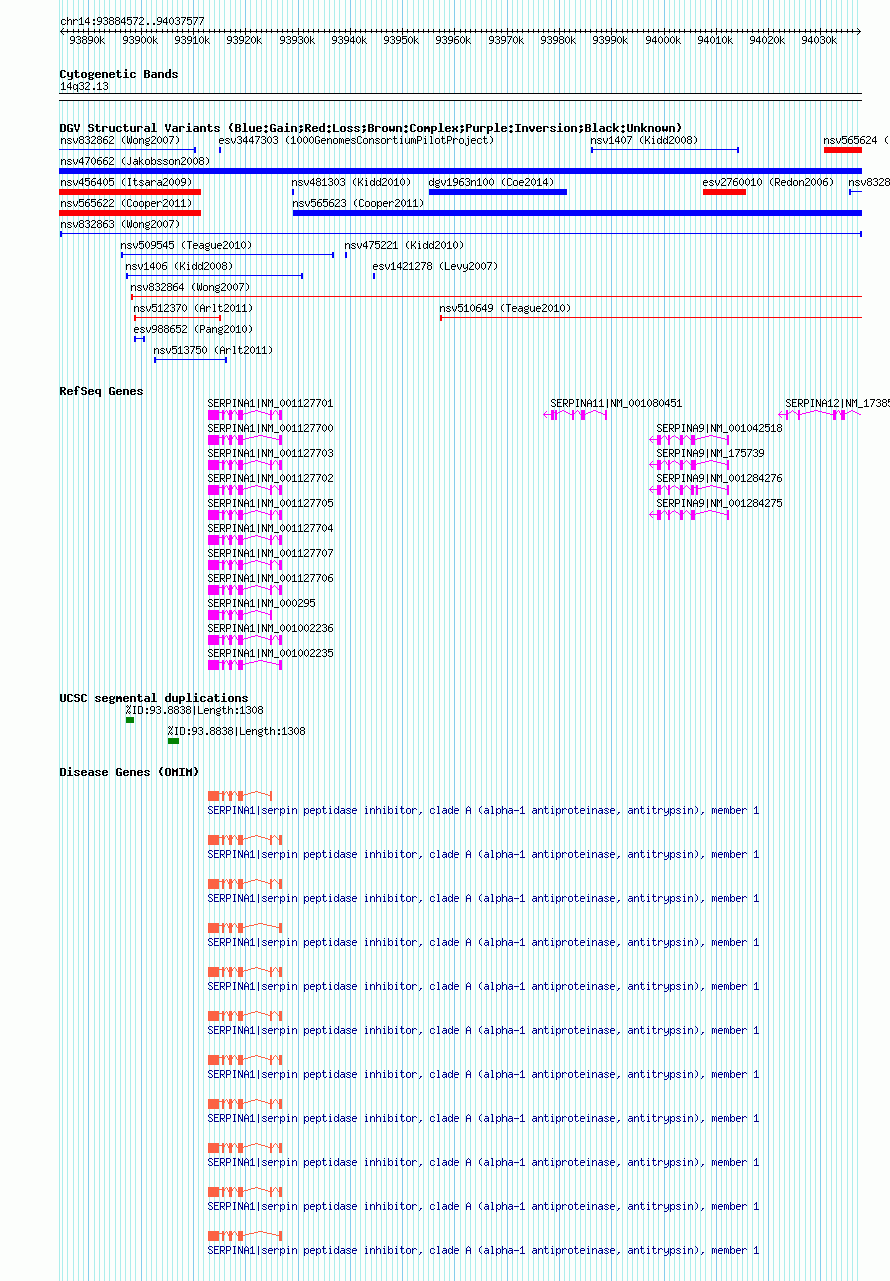Select variant nsv1406 (Kidd2008)
This screenshot has height=1281, width=890.
(x=179, y=267)
